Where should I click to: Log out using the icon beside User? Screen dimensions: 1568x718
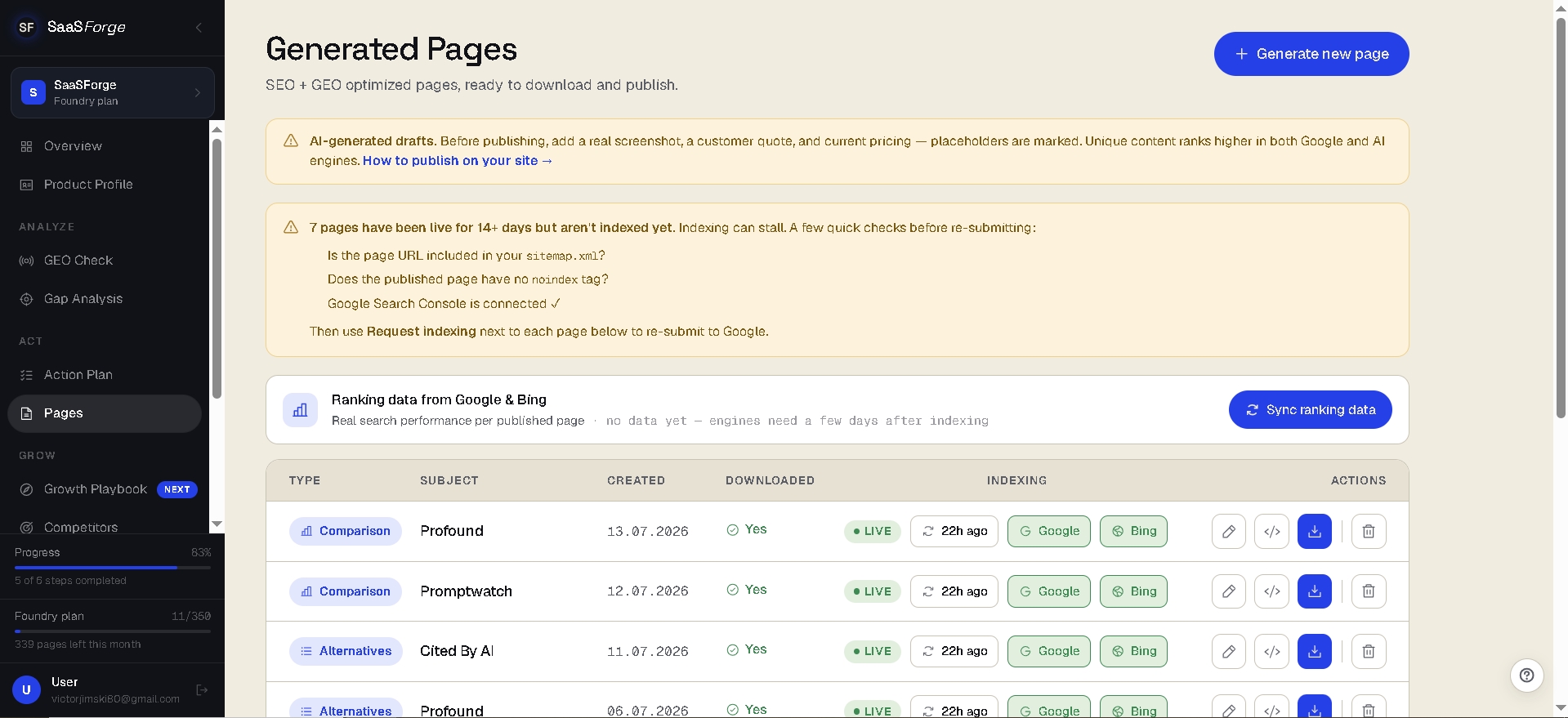[202, 690]
